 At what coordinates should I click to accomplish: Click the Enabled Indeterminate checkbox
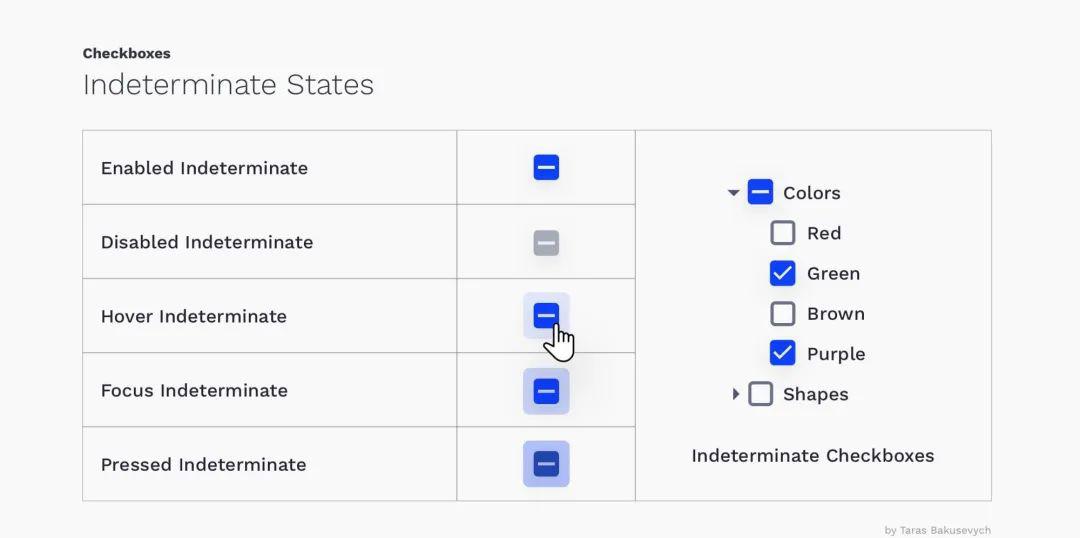pyautogui.click(x=546, y=167)
